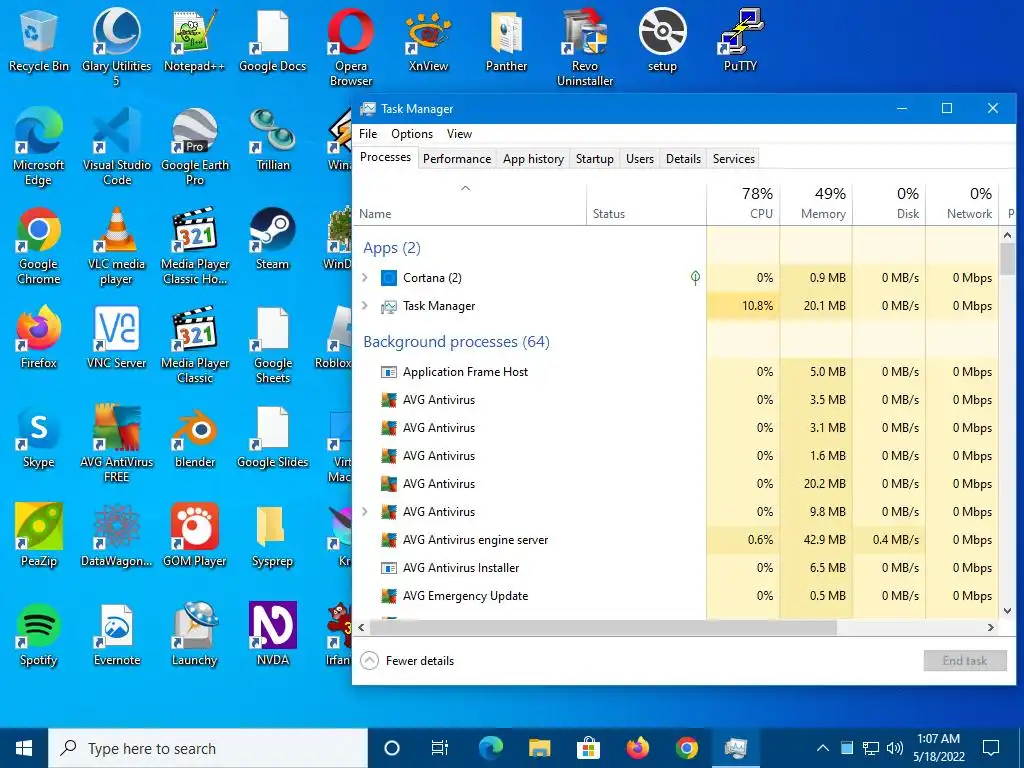Image resolution: width=1024 pixels, height=768 pixels.
Task: Launch AVG AntiVirus FREE shortcut
Action: pos(116,444)
